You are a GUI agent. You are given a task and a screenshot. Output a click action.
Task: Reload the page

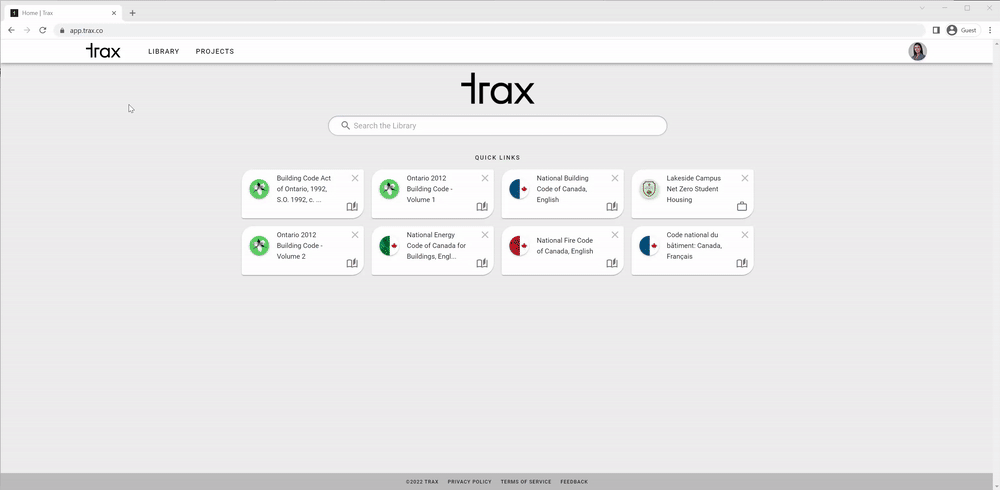click(x=43, y=30)
